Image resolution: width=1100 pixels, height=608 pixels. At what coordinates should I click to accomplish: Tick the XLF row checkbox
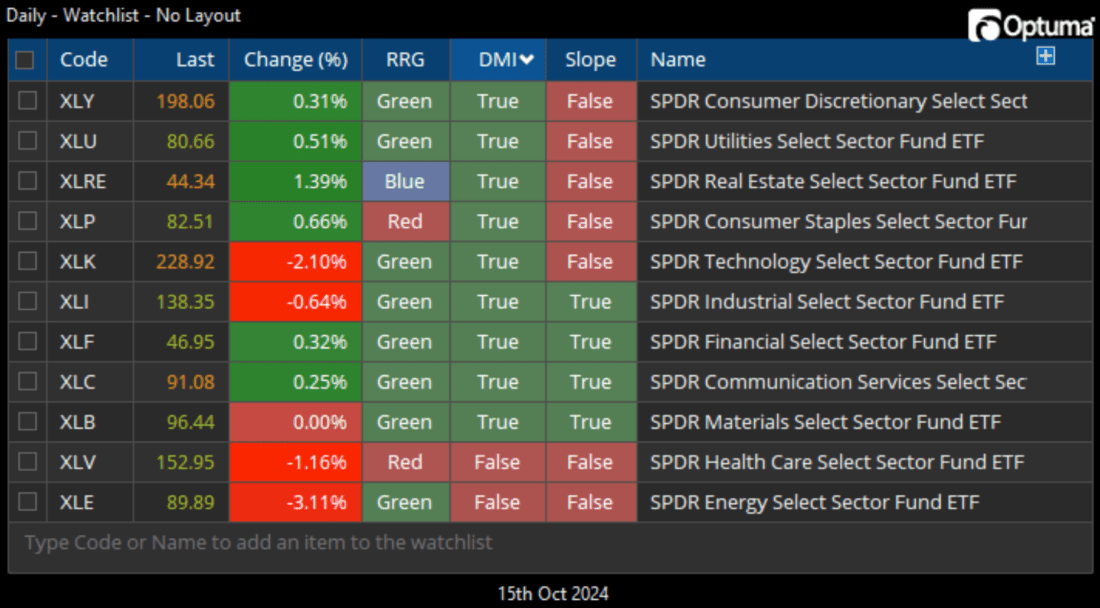[x=27, y=342]
